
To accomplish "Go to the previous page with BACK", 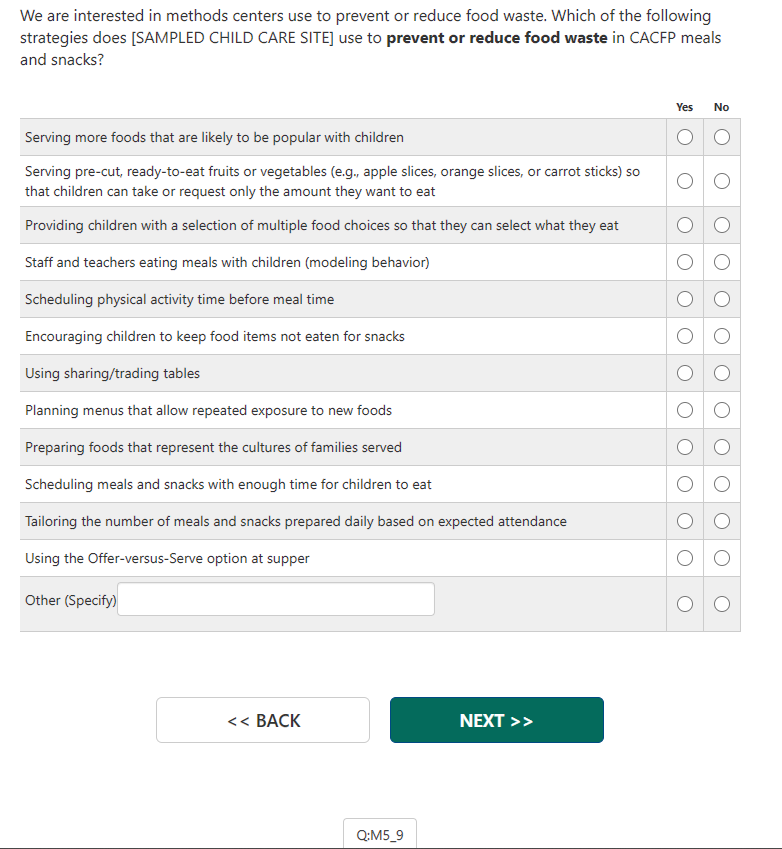I will (263, 720).
